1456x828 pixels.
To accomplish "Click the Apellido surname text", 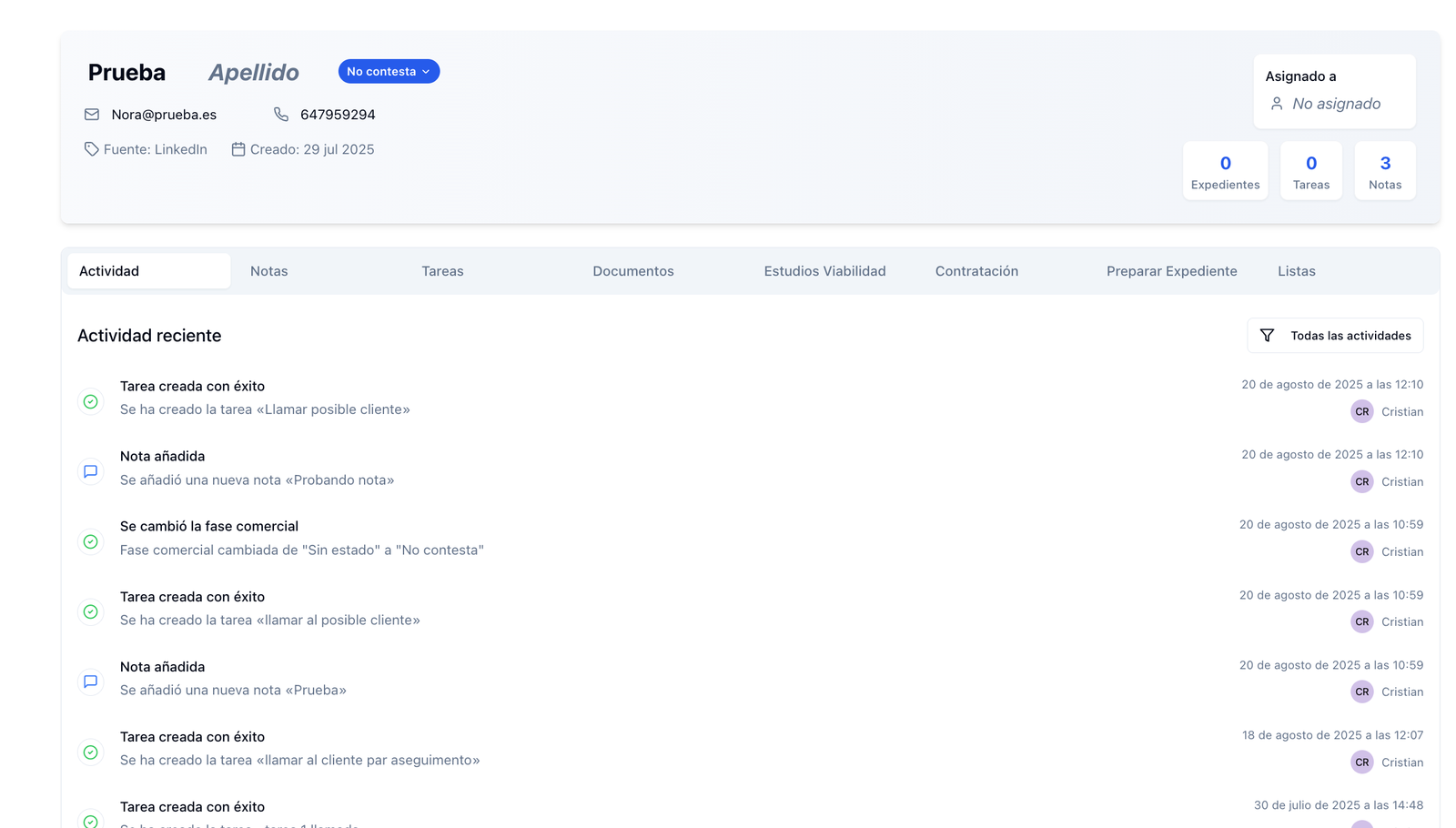I will (254, 72).
